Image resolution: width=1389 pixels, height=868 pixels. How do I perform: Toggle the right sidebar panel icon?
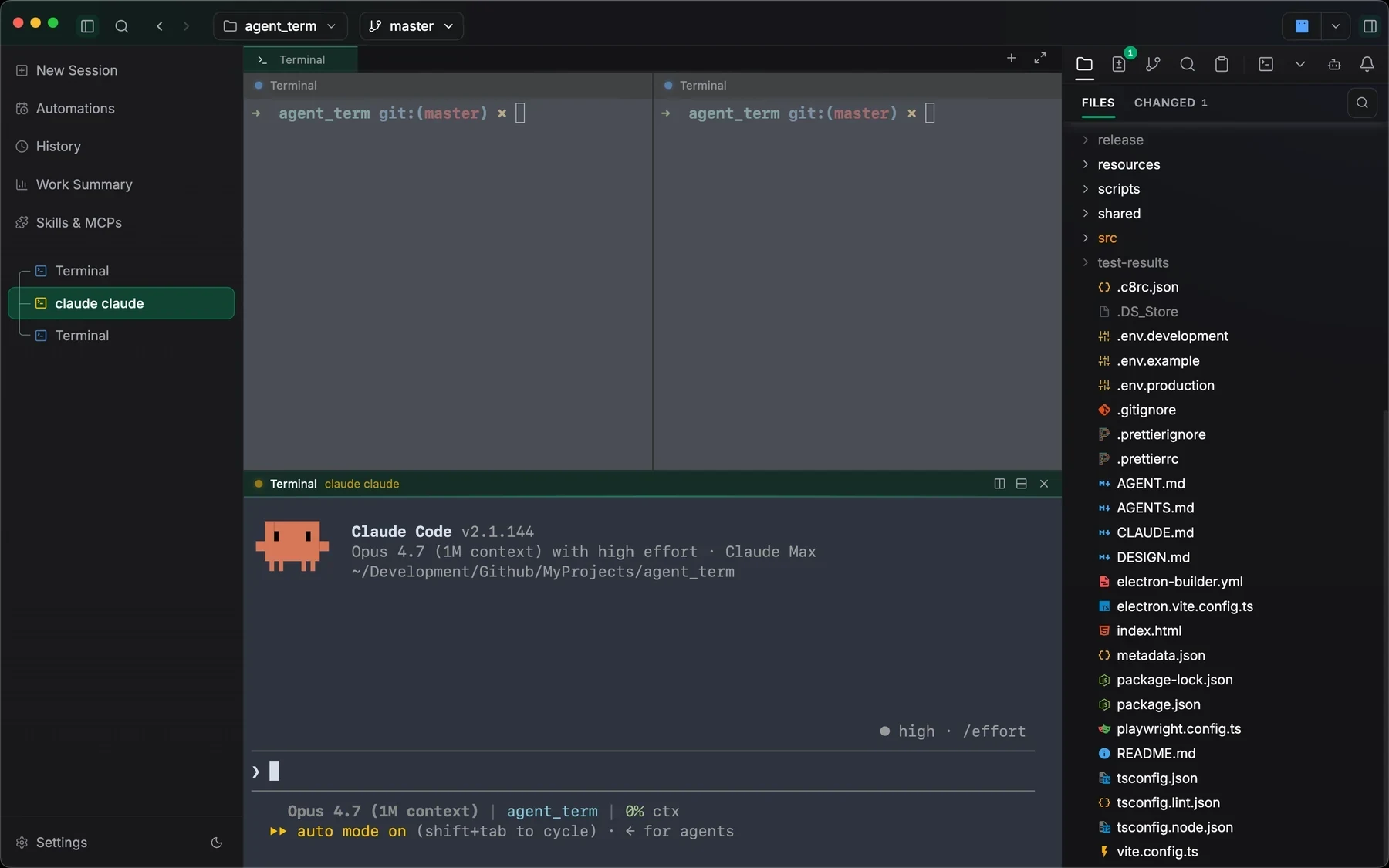tap(1370, 26)
